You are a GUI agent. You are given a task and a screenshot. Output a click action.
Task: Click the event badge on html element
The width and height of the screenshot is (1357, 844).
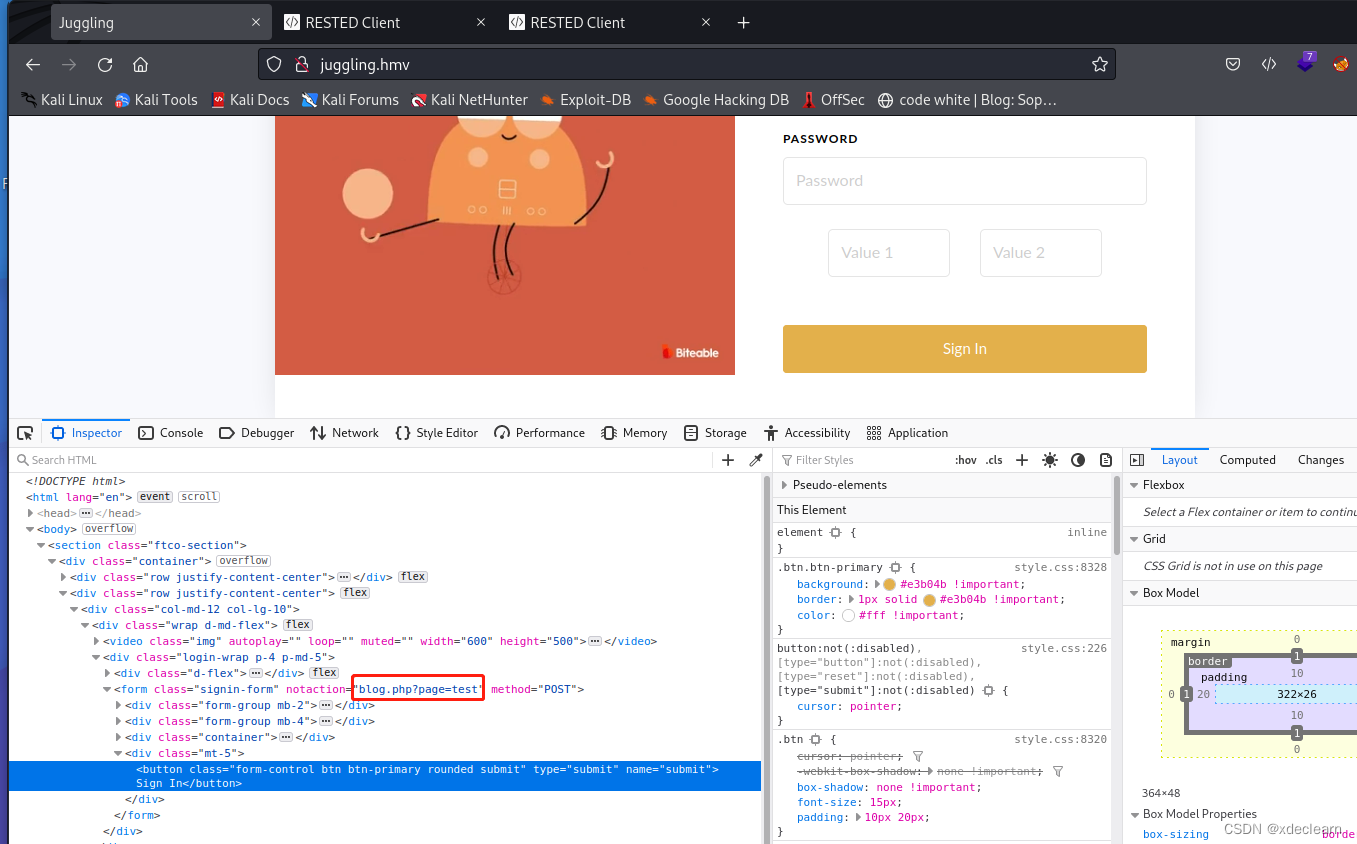155,497
